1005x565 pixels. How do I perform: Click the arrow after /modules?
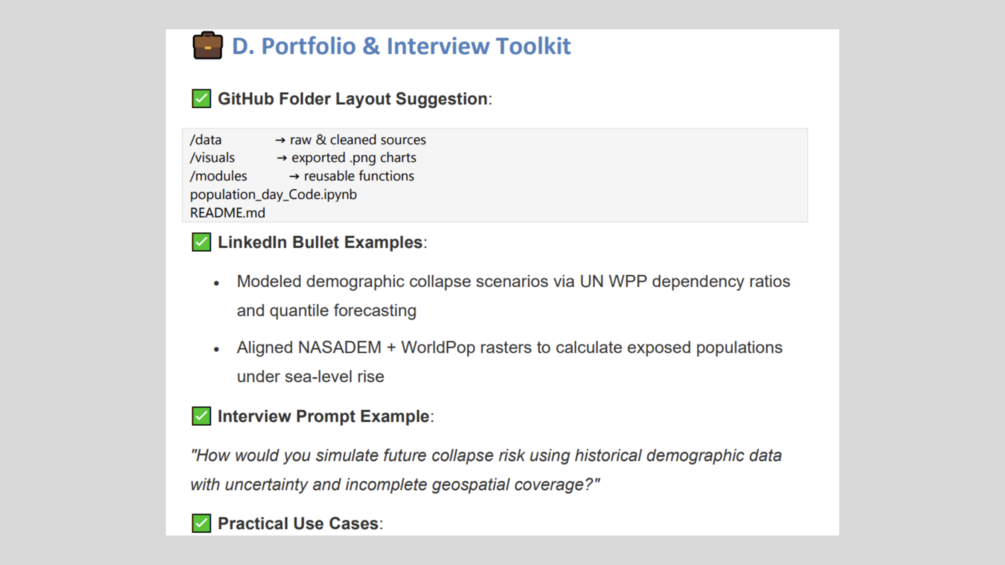point(294,177)
